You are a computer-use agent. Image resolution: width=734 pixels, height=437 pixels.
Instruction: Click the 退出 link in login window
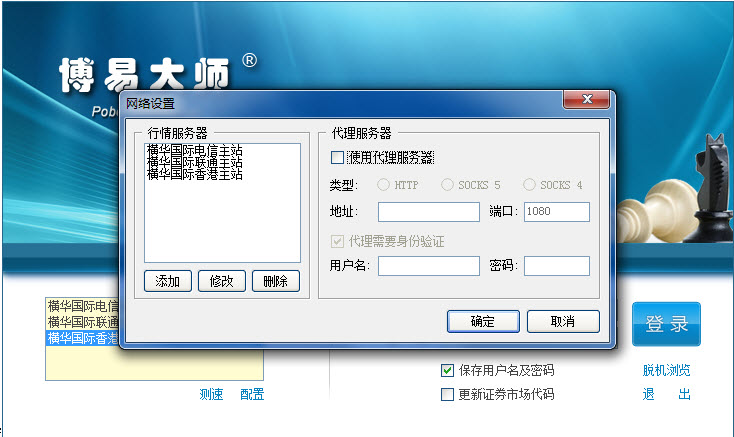[x=667, y=394]
